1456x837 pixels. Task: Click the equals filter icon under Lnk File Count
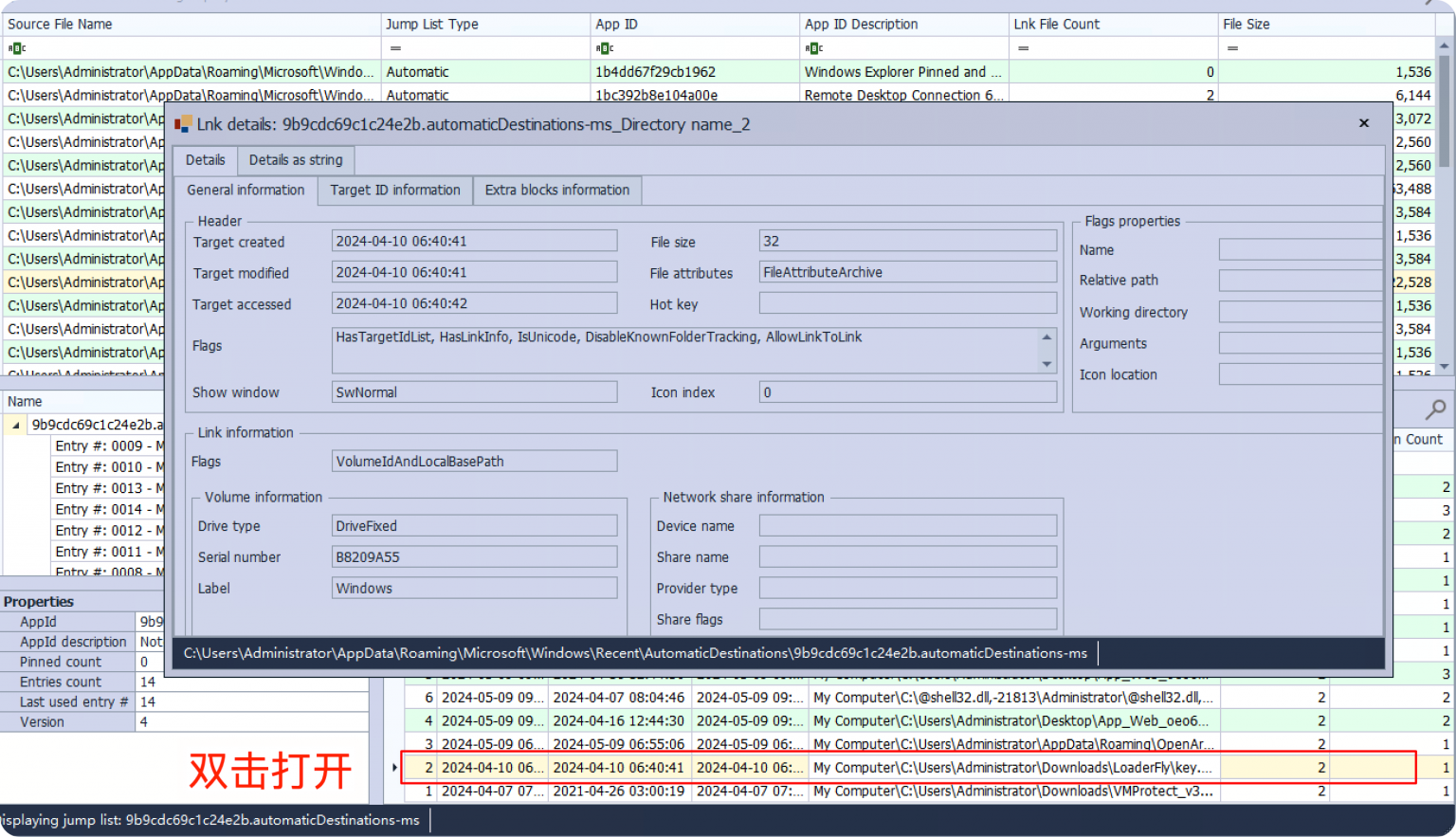[x=1022, y=47]
